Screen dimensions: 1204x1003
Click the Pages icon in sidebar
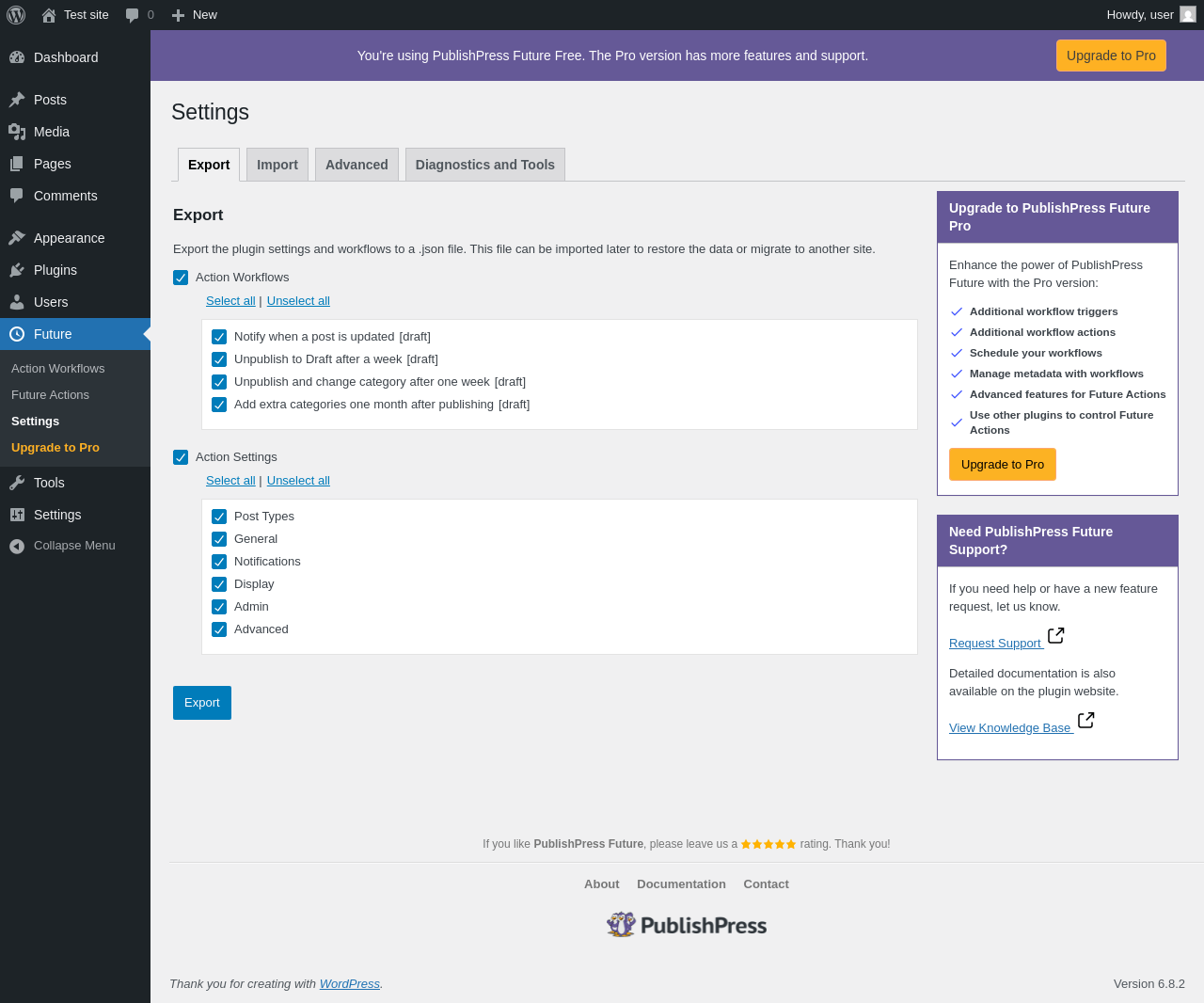tap(17, 164)
